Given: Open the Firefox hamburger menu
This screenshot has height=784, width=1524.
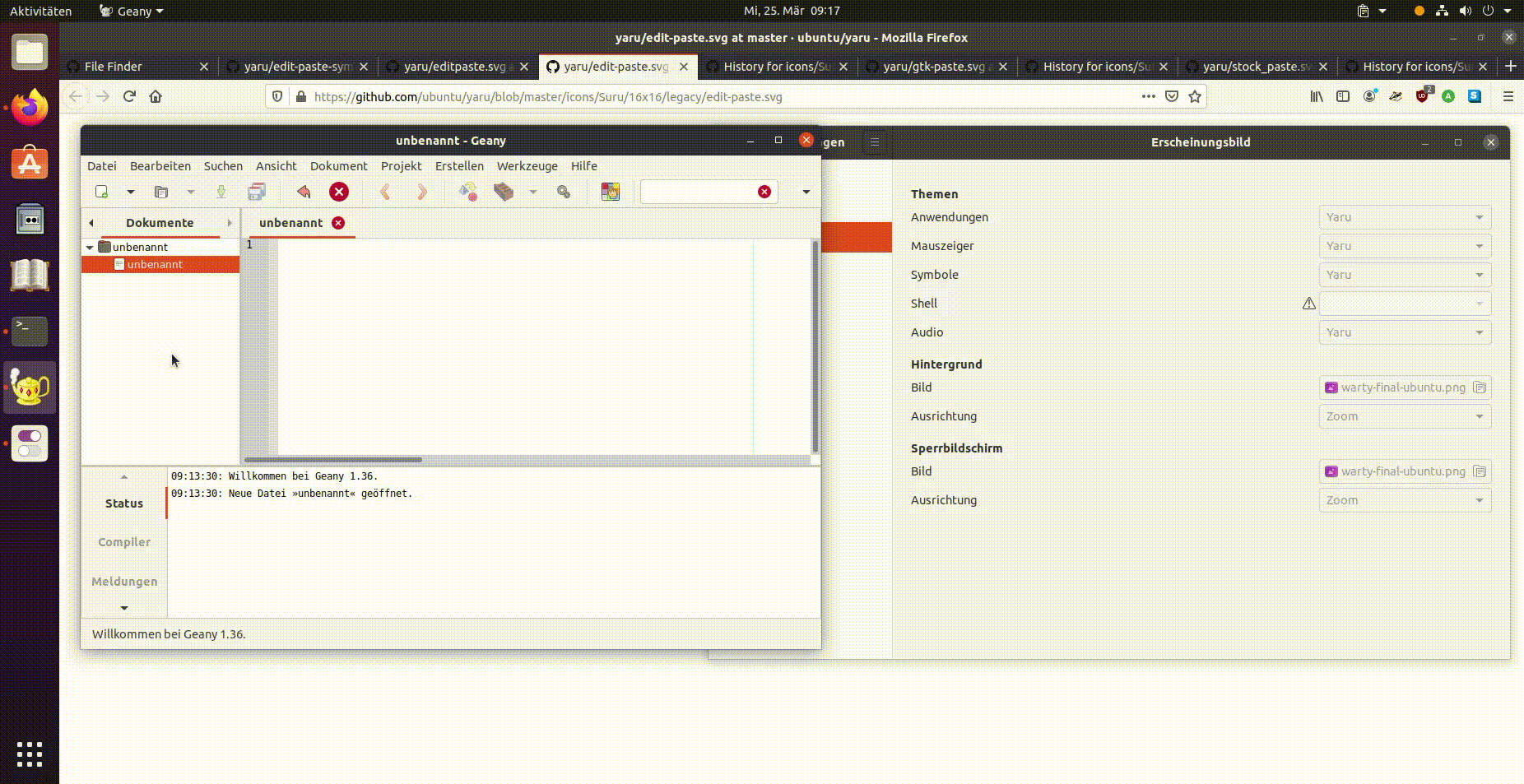Looking at the screenshot, I should [1508, 96].
